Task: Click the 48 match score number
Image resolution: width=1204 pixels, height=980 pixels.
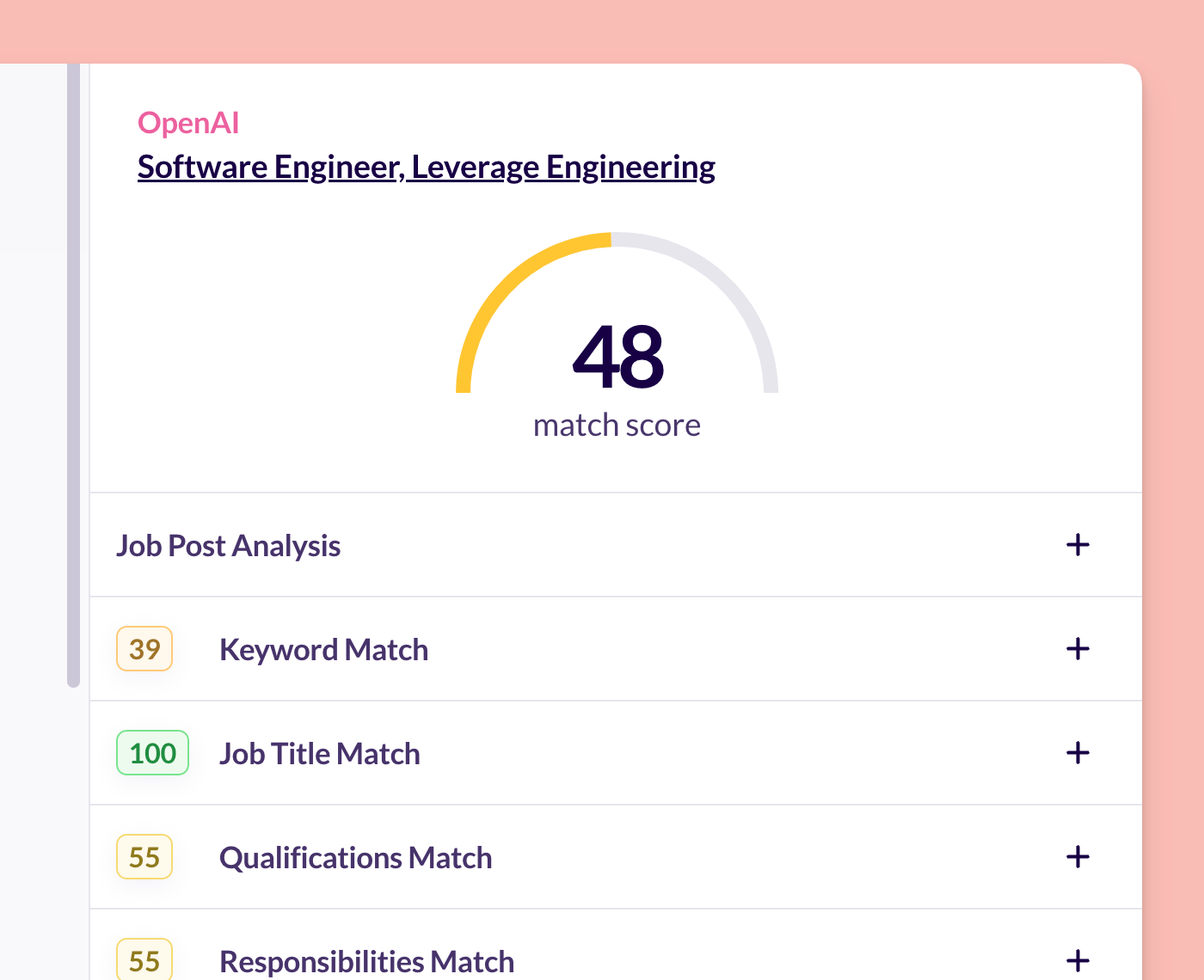Action: point(617,356)
